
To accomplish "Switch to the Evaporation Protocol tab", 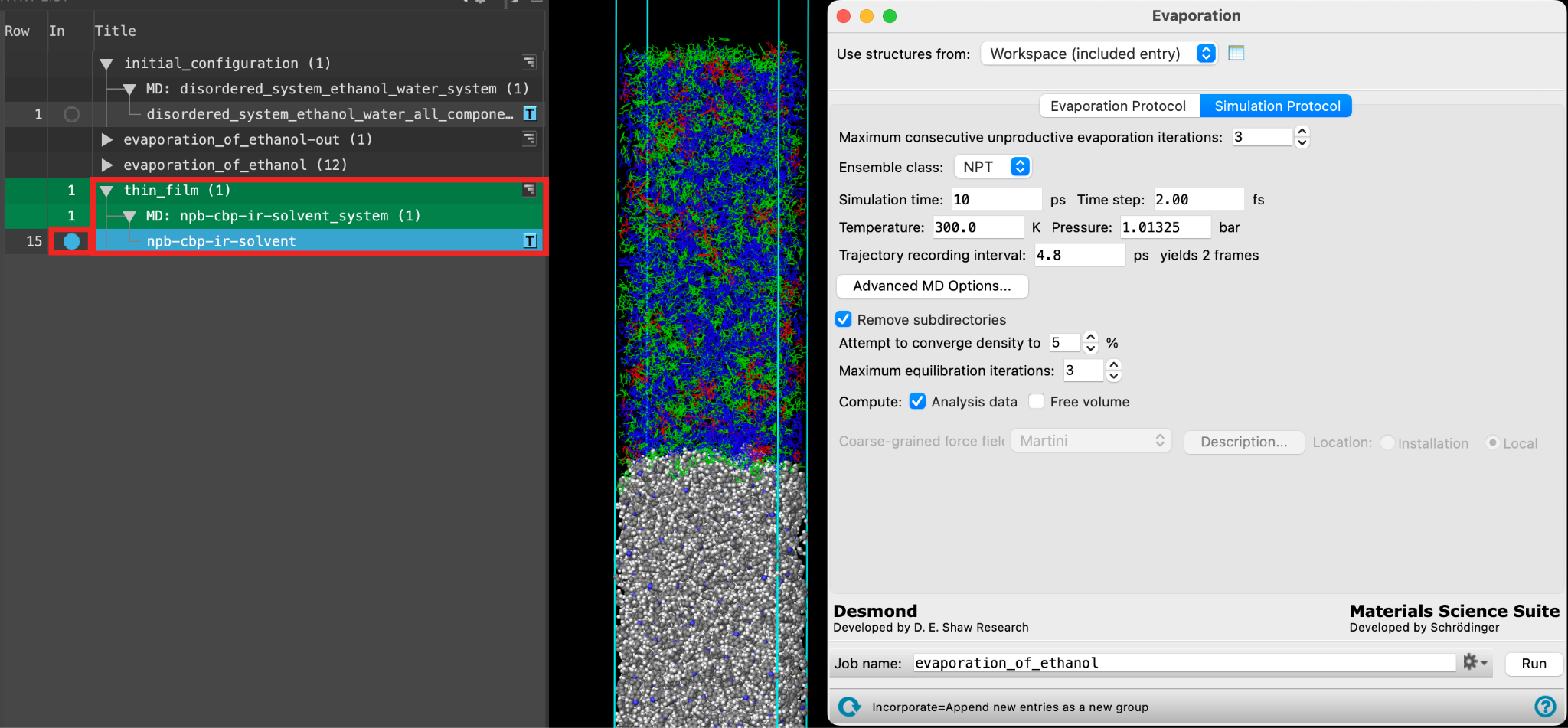I will 1119,106.
